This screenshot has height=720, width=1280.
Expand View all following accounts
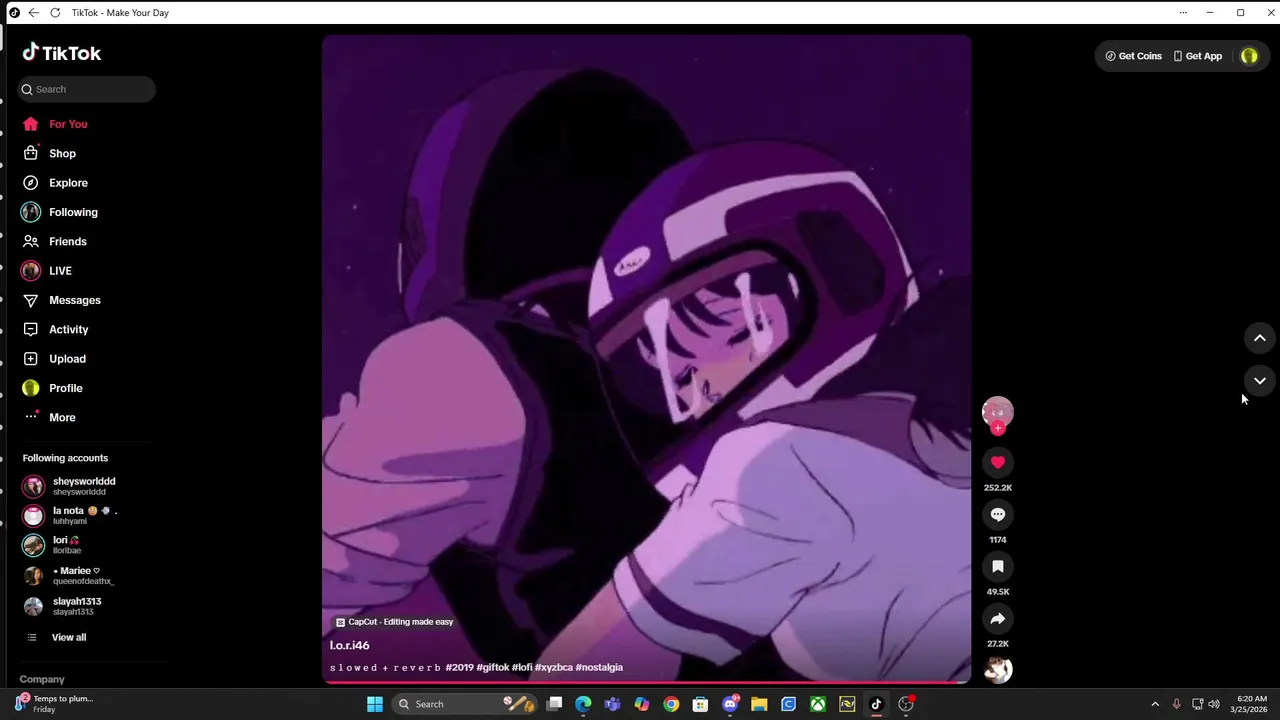(69, 637)
